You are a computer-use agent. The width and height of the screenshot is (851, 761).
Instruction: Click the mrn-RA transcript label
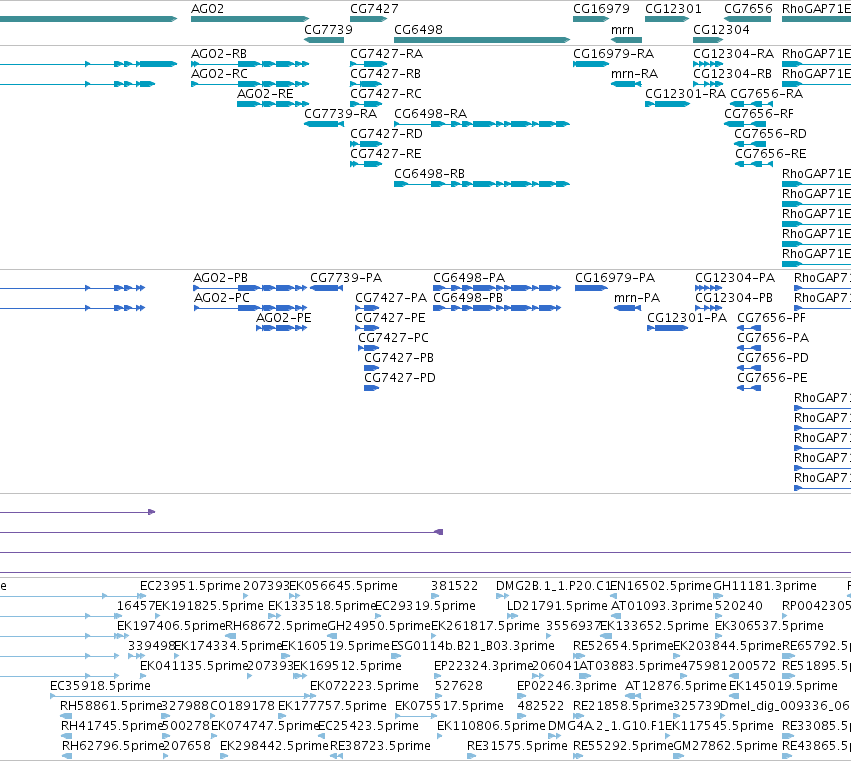tap(634, 74)
